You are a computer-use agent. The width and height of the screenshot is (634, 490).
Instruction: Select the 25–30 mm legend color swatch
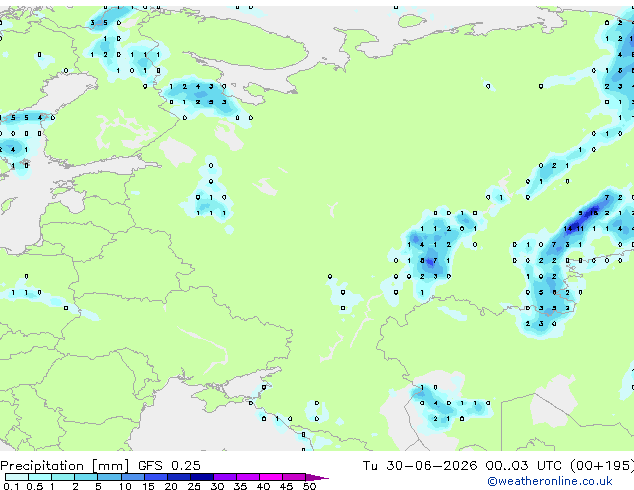(202, 477)
